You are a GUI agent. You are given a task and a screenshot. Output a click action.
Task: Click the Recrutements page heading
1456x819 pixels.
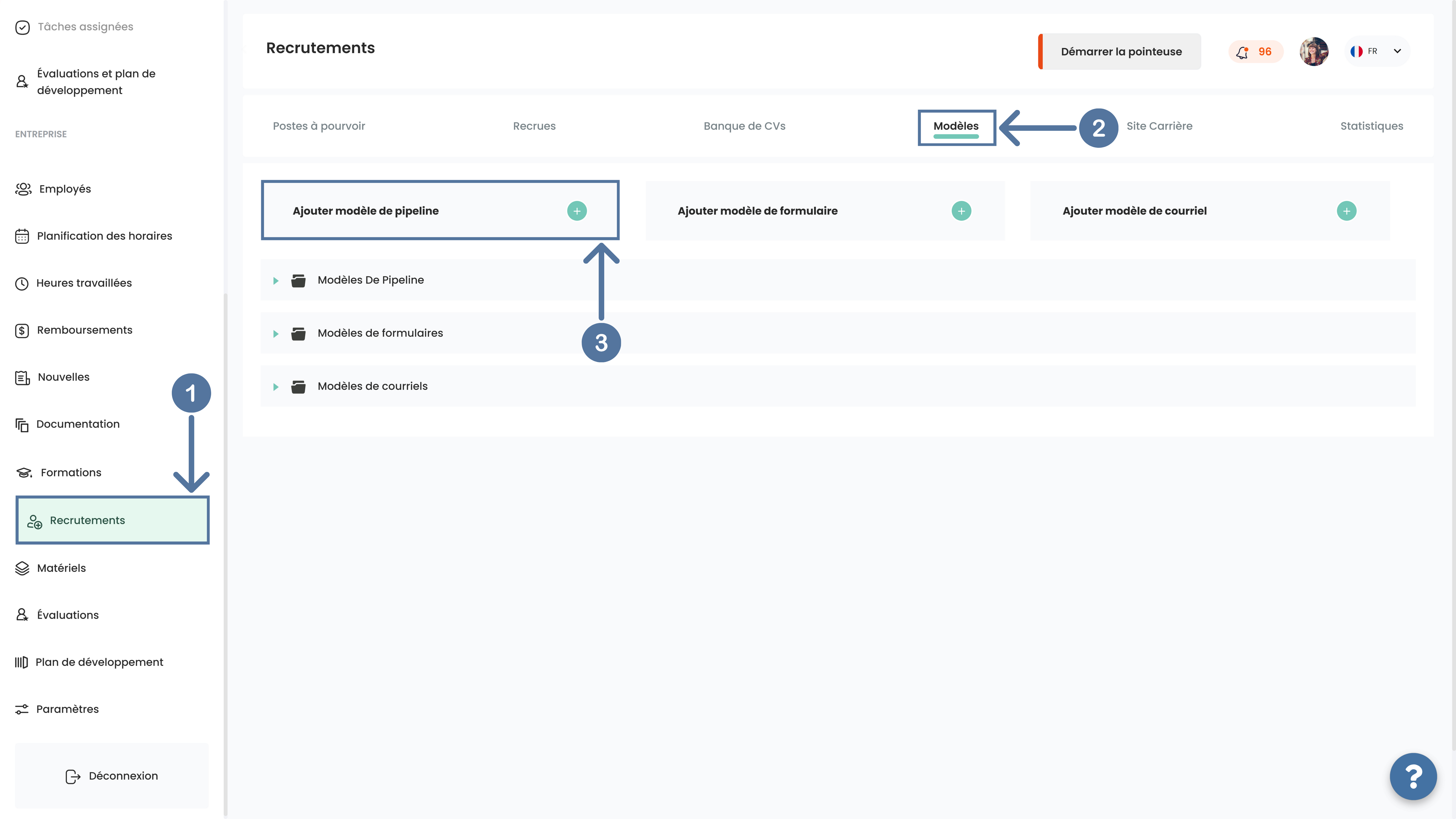pos(321,48)
